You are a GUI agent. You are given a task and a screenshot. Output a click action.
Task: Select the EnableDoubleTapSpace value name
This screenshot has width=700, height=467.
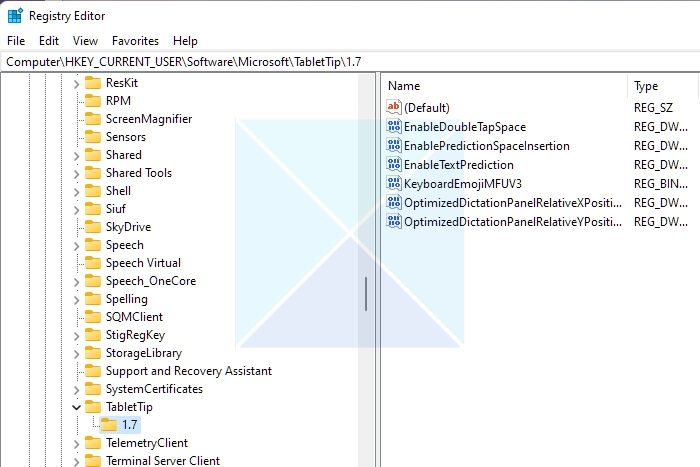click(465, 127)
